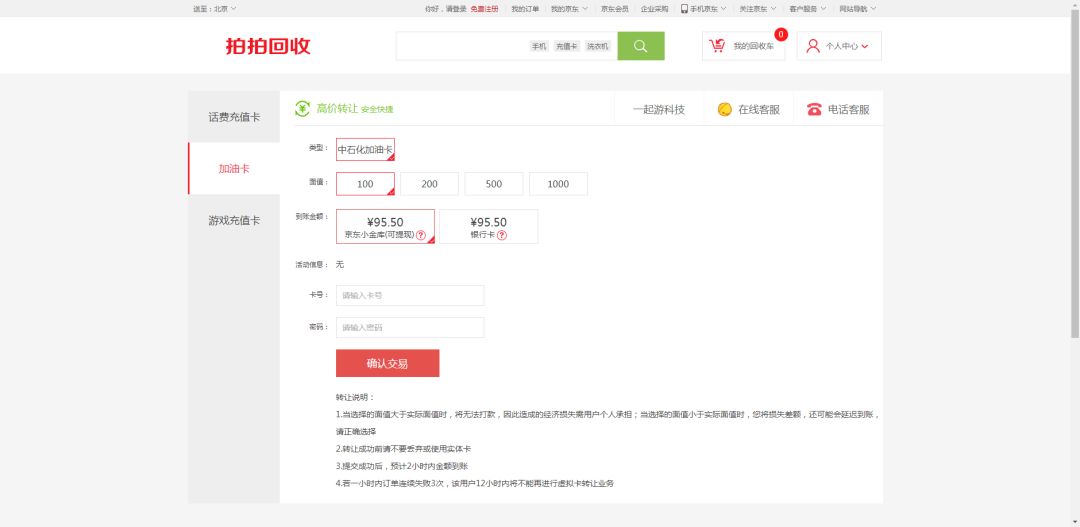The width and height of the screenshot is (1080, 527).
Task: Select the 中石化加油卡 type option
Action: point(365,149)
